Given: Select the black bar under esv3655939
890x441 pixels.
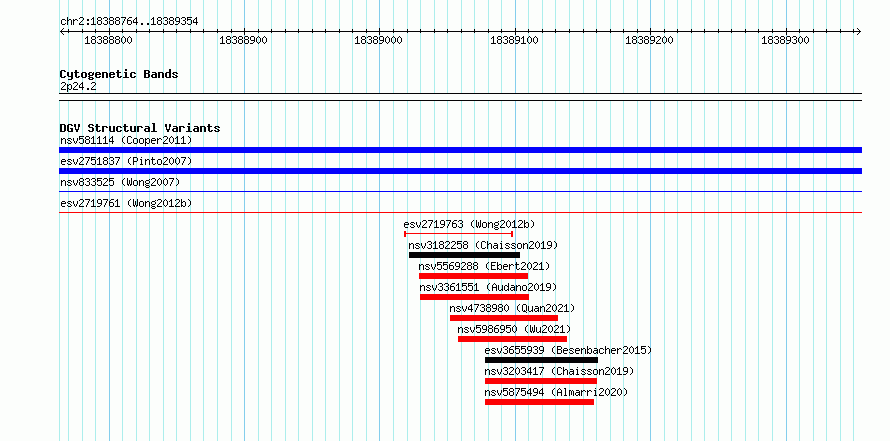Looking at the screenshot, I should click(541, 360).
